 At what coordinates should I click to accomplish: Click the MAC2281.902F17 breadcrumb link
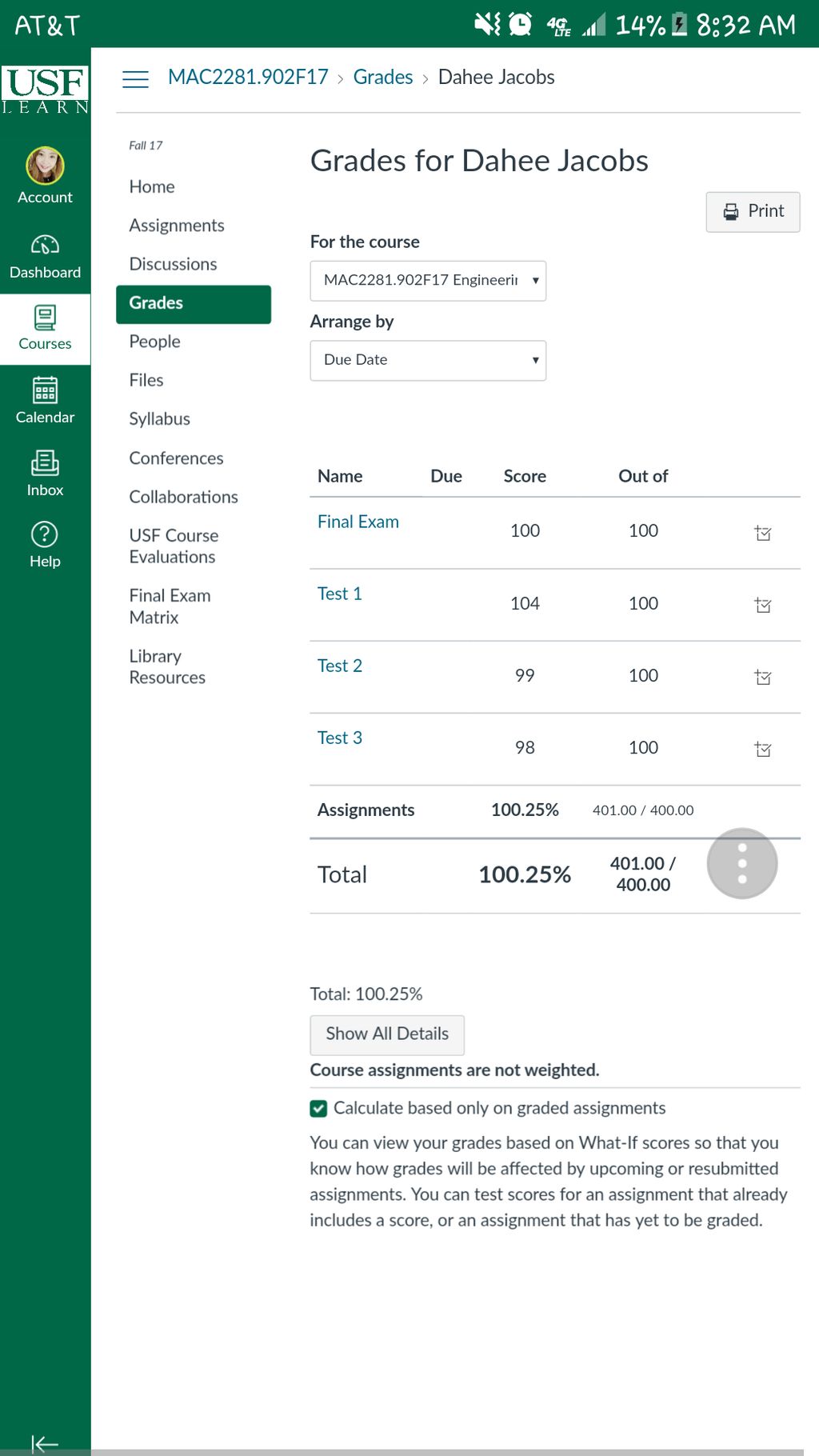(x=248, y=78)
